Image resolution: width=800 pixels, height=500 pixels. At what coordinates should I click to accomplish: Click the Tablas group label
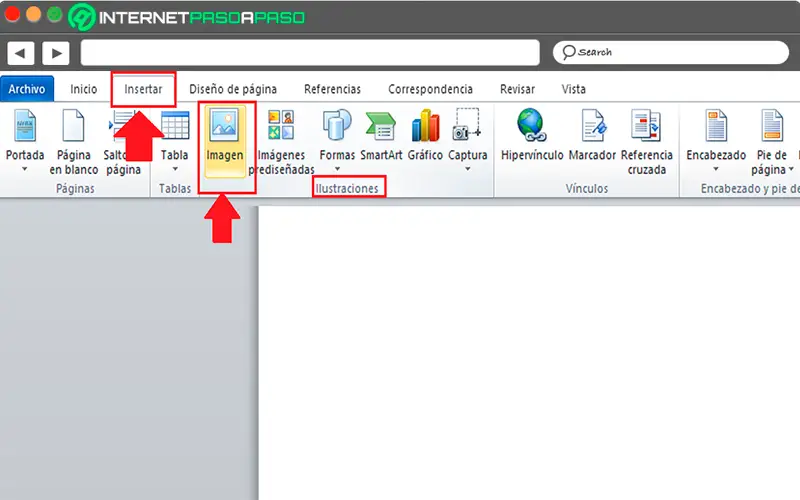click(x=175, y=188)
